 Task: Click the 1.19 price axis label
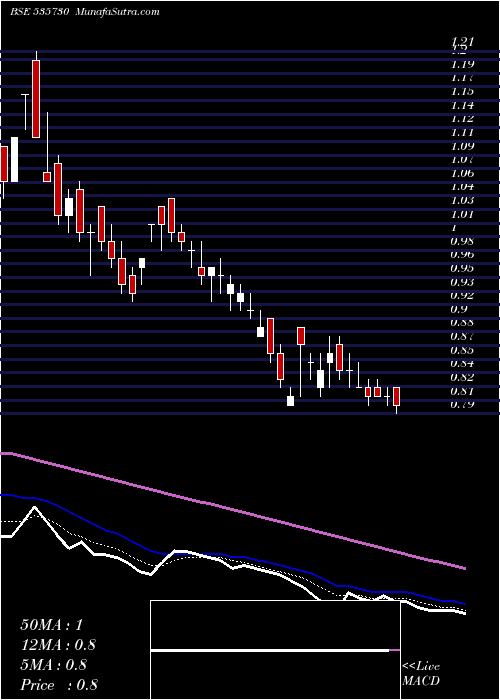462,64
